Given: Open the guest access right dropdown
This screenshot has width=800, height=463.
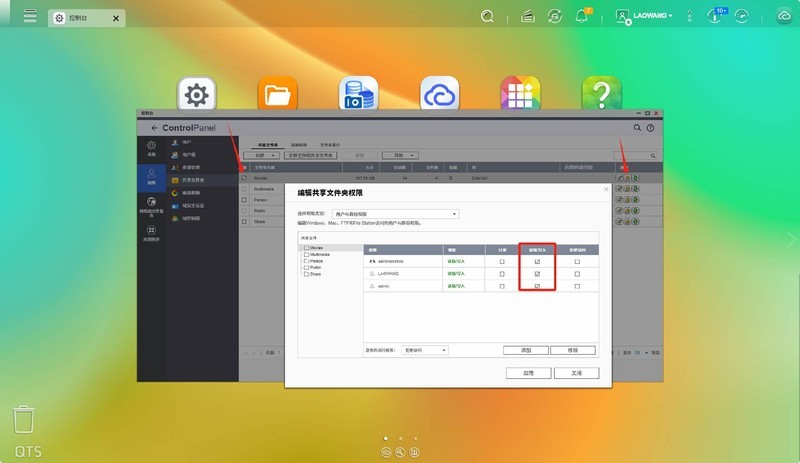Looking at the screenshot, I should (424, 350).
